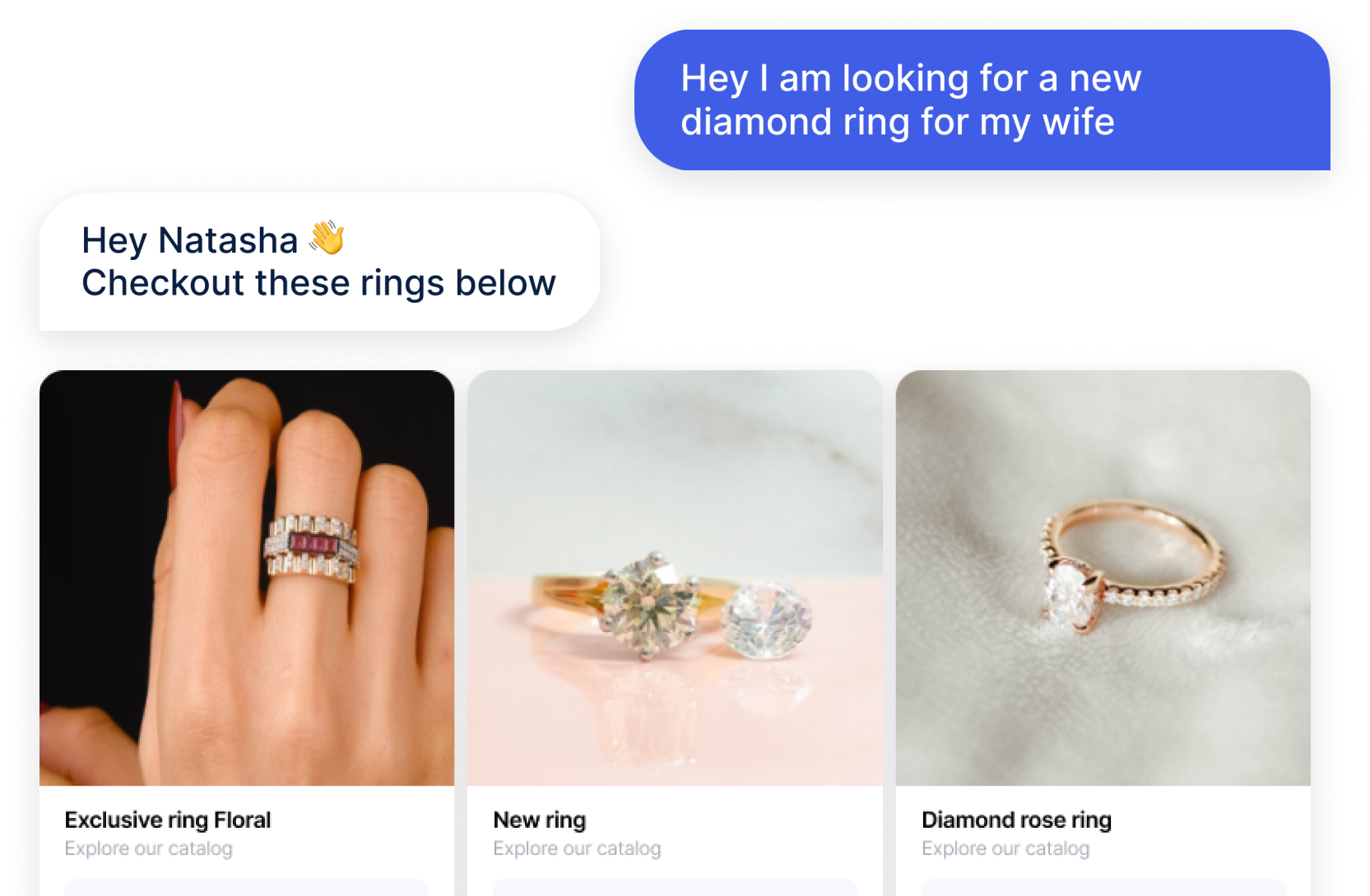This screenshot has width=1370, height=896.
Task: Open the Diamond rose ring image
Action: click(x=1103, y=578)
